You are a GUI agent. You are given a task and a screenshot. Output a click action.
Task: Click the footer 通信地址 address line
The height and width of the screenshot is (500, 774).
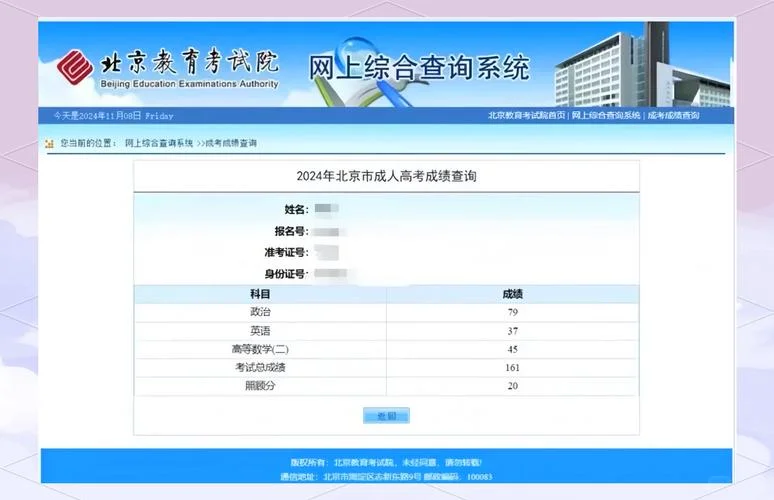[x=387, y=477]
